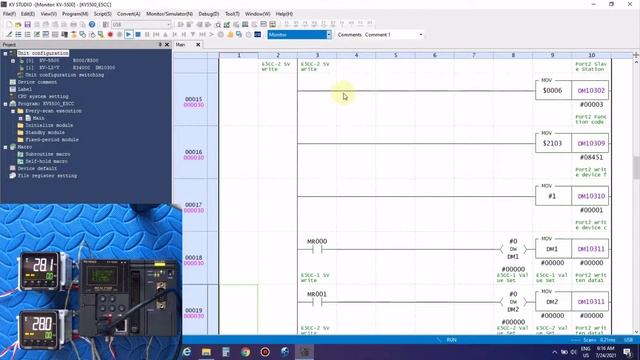This screenshot has width=640, height=360.
Task: Click the MR001 contact on rung 00019
Action: [317, 302]
